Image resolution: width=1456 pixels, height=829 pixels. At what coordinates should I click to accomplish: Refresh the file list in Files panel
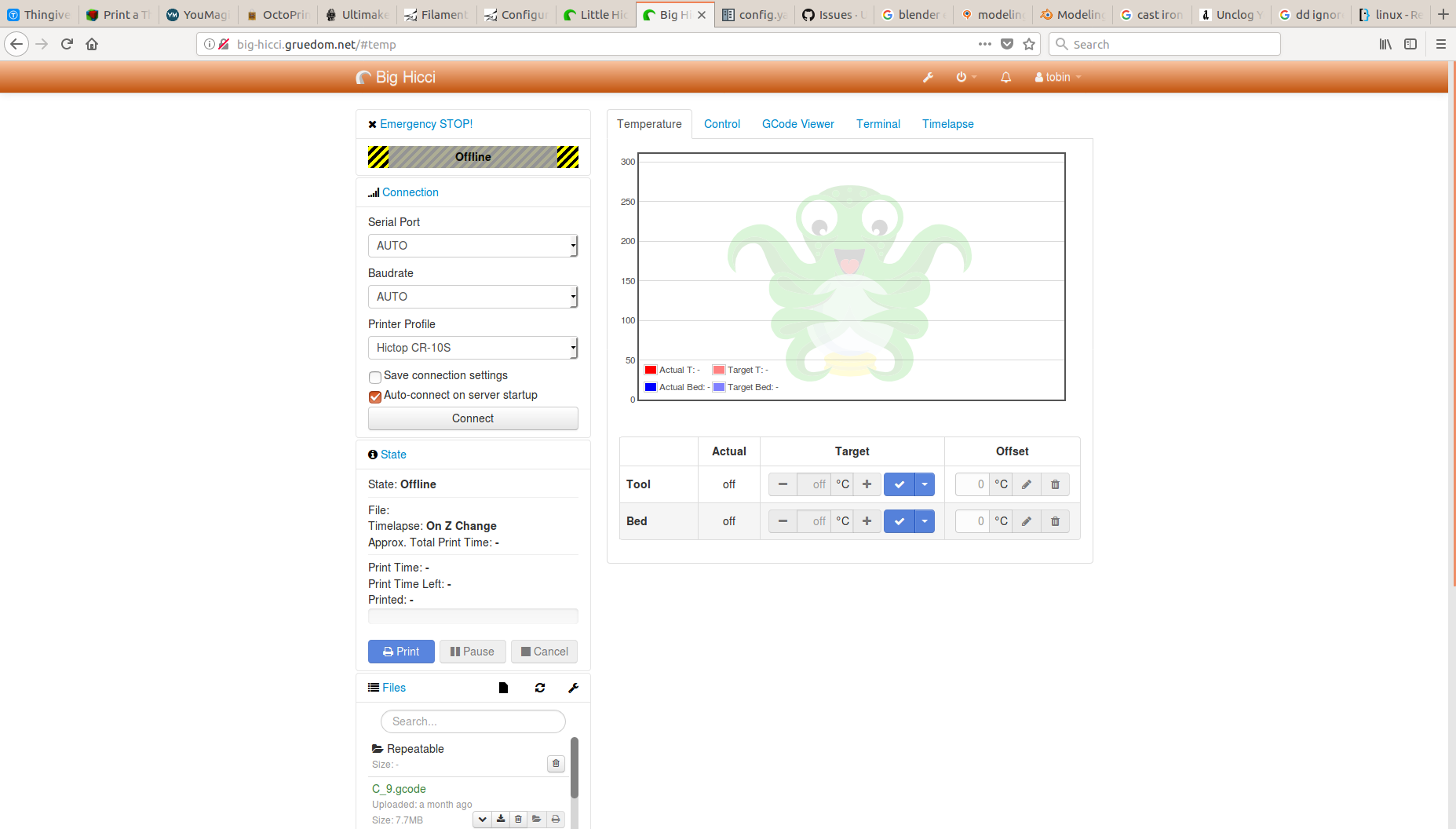540,688
